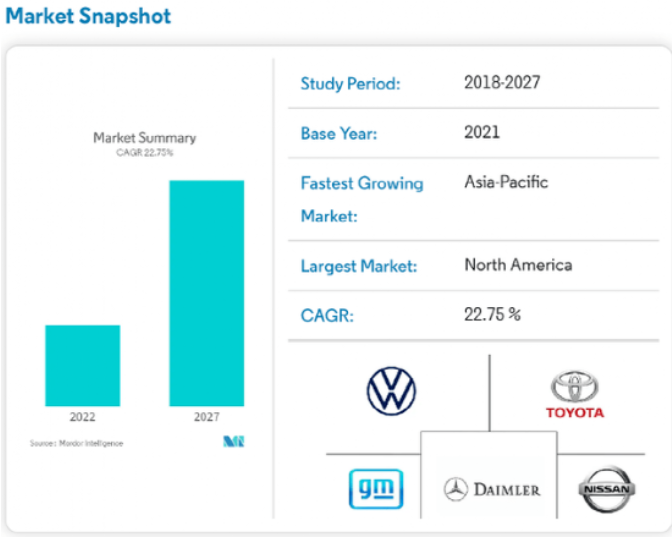Click the Volkswagen logo
The width and height of the screenshot is (672, 538).
click(x=391, y=391)
